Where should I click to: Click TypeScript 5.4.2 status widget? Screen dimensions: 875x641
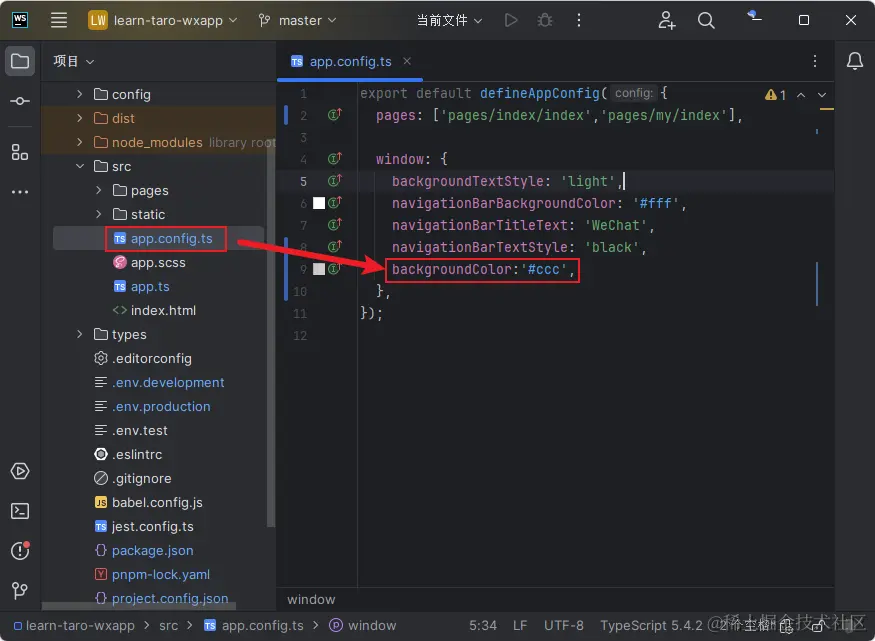651,625
